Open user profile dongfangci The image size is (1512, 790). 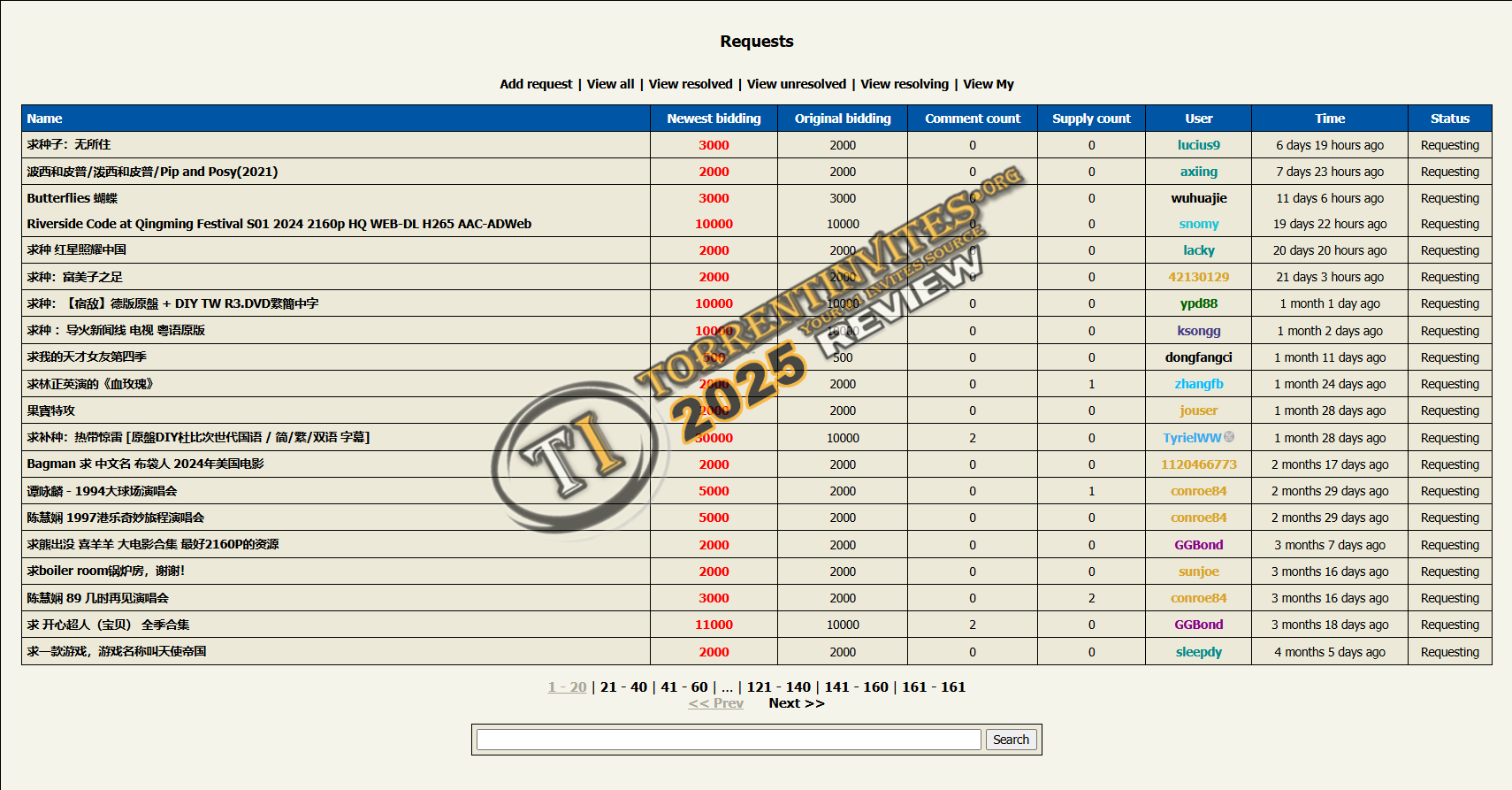point(1199,357)
